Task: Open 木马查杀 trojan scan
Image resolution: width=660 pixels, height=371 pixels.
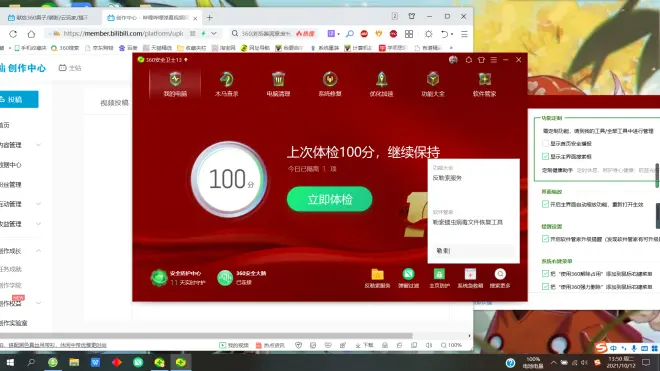Action: tap(226, 84)
